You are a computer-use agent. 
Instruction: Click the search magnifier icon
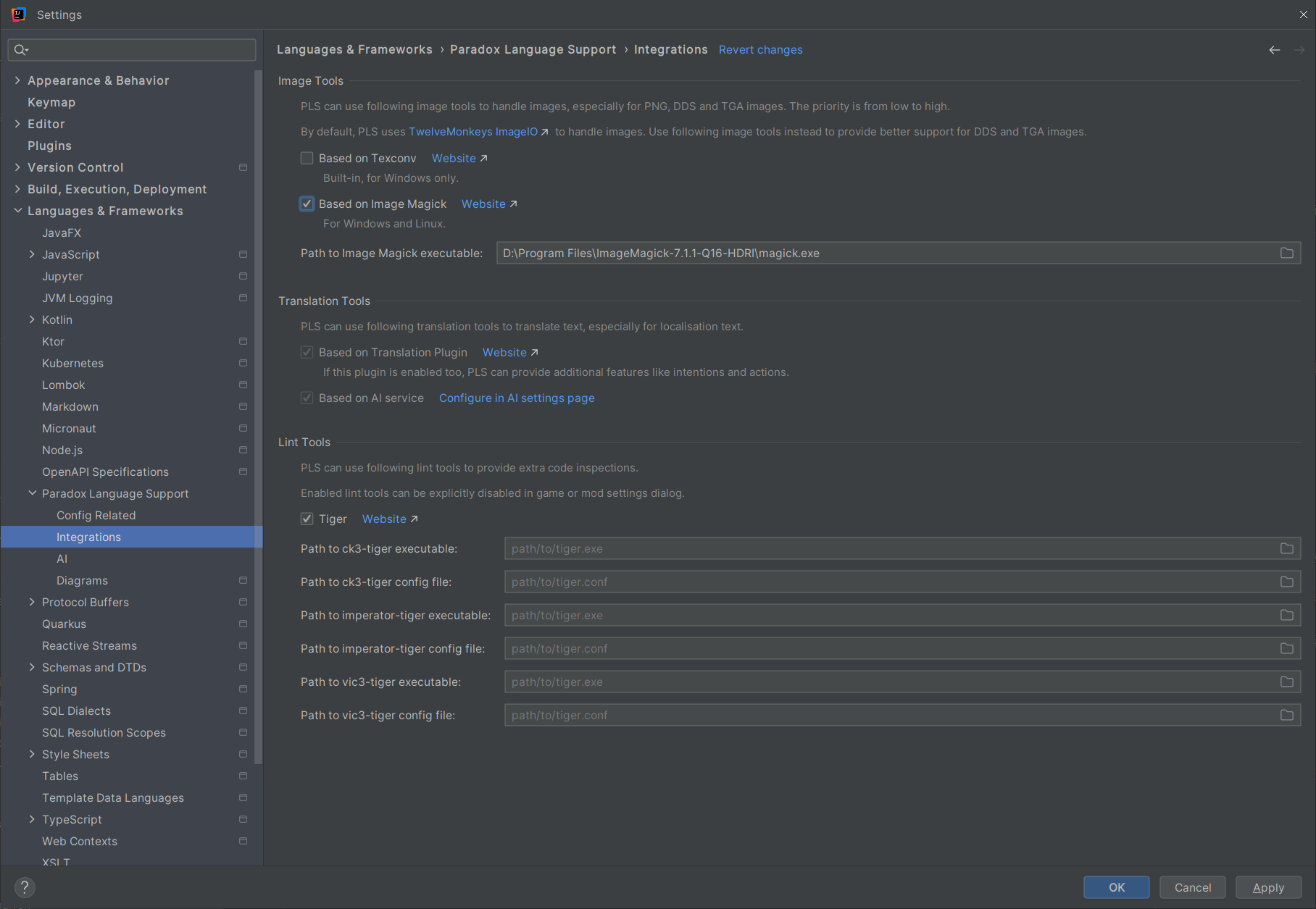tap(20, 50)
